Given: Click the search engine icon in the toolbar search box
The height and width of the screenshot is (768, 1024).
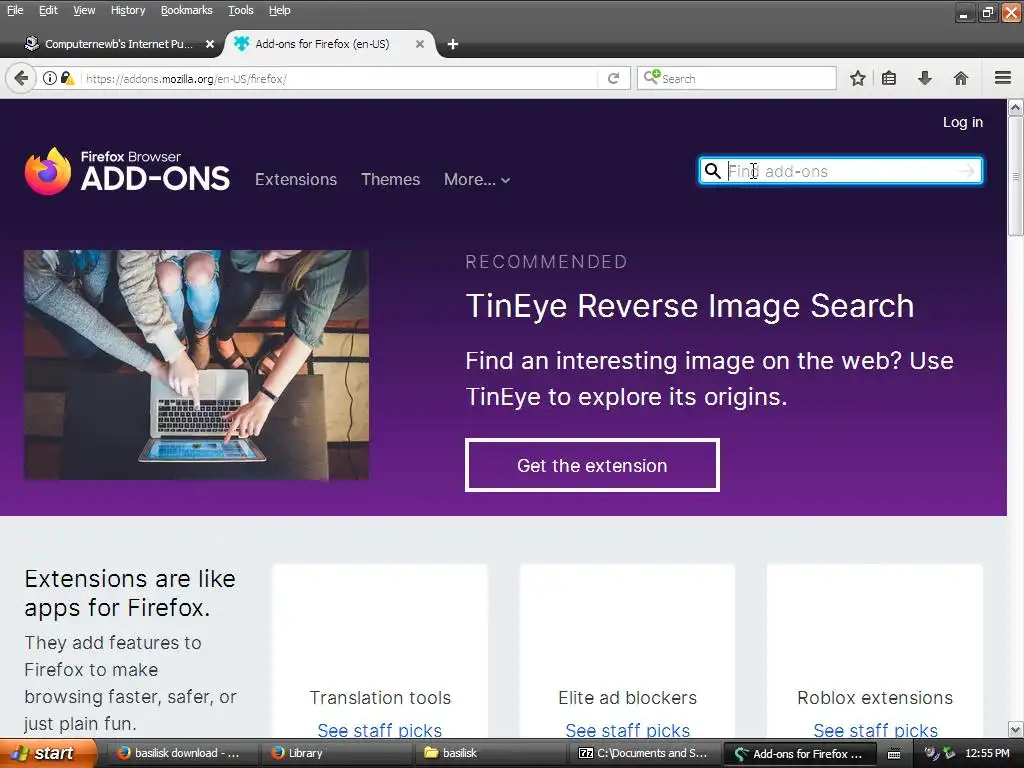Looking at the screenshot, I should [x=652, y=78].
